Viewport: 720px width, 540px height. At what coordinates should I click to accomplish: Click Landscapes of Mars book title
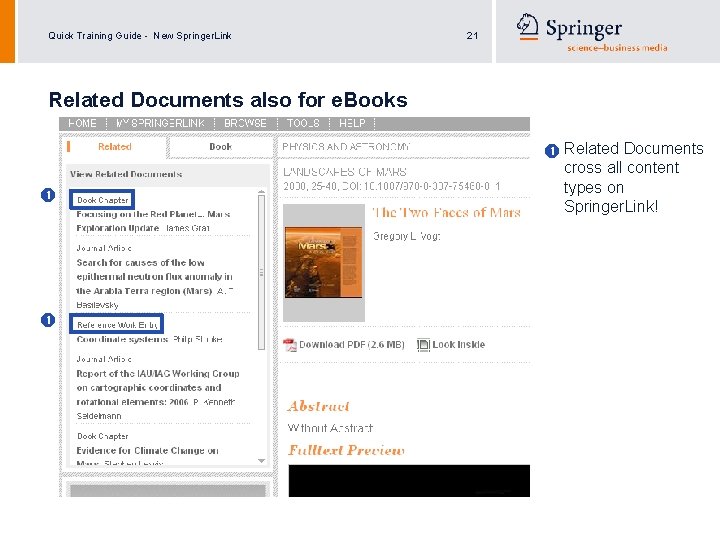(x=345, y=172)
